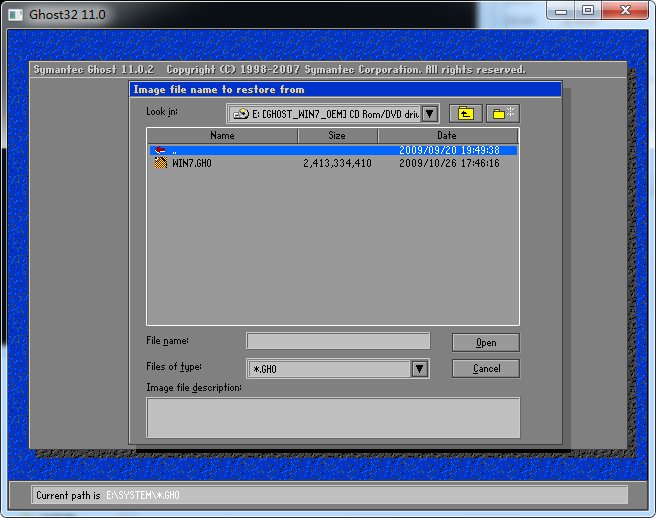Create a new folder icon
Viewport: 656px width, 518px height.
[503, 113]
